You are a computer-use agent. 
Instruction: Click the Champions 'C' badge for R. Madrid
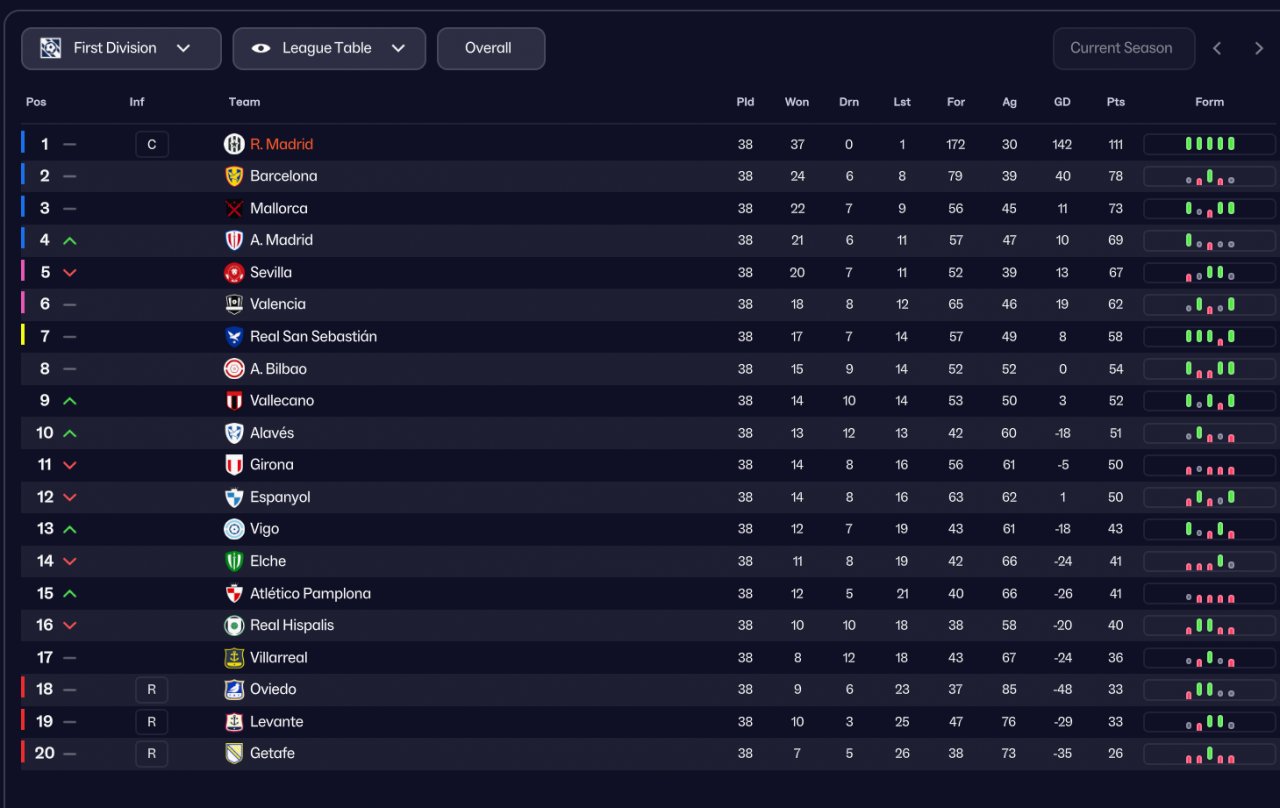click(x=152, y=145)
